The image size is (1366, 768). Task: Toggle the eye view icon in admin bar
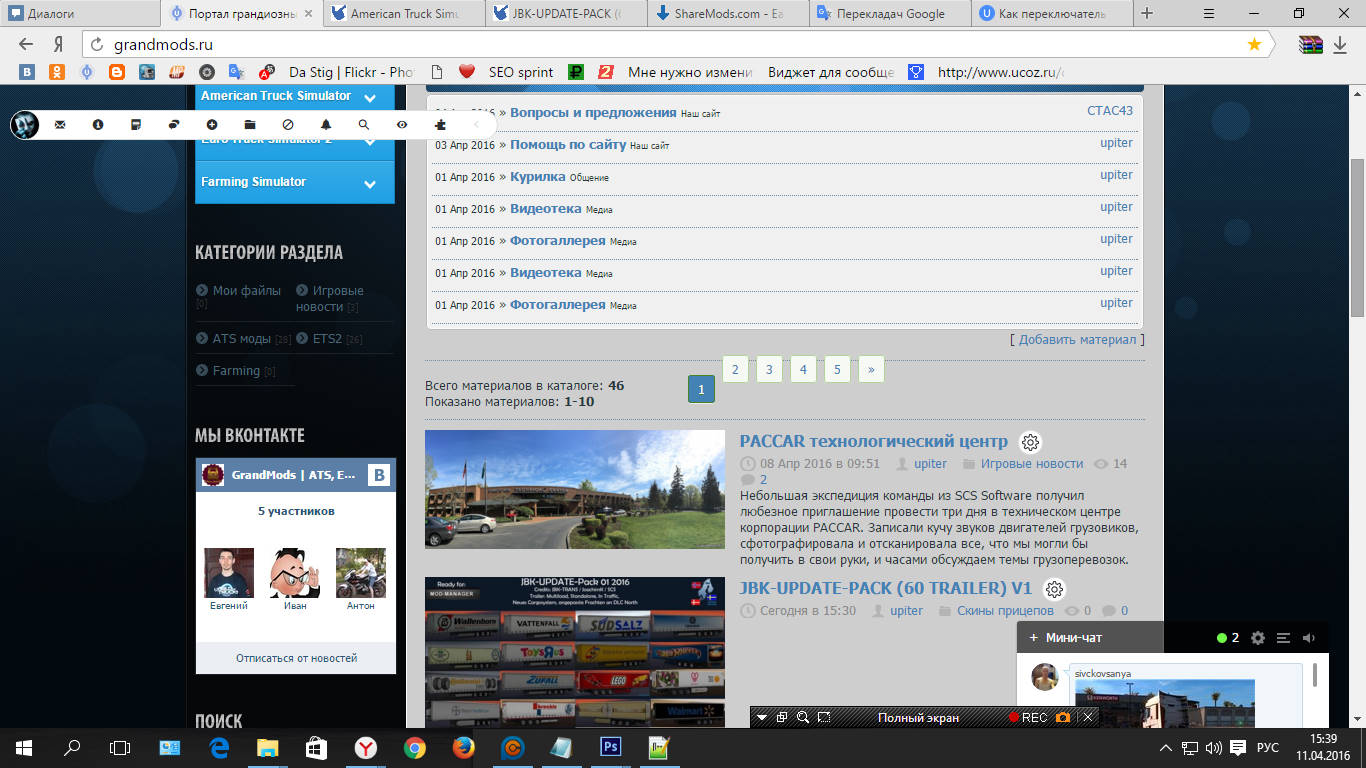tap(402, 125)
